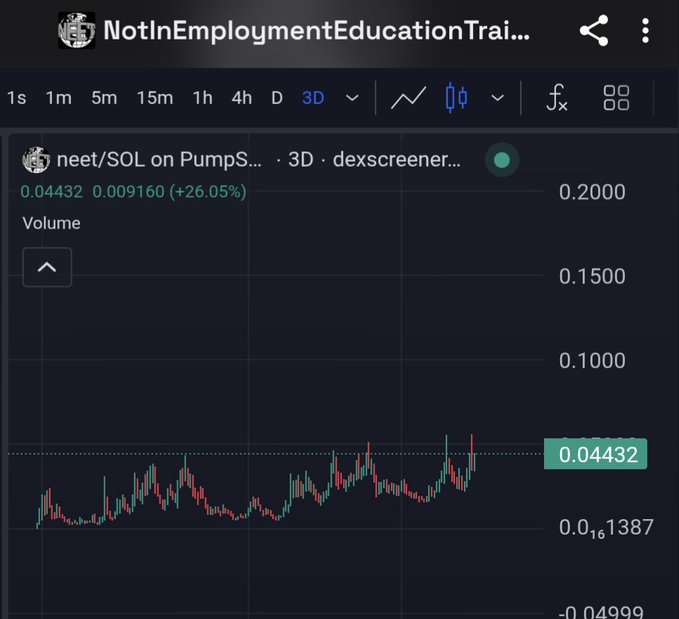Click the neet/SOL on PumpS... pair title
Viewport: 679px width, 619px height.
(159, 160)
